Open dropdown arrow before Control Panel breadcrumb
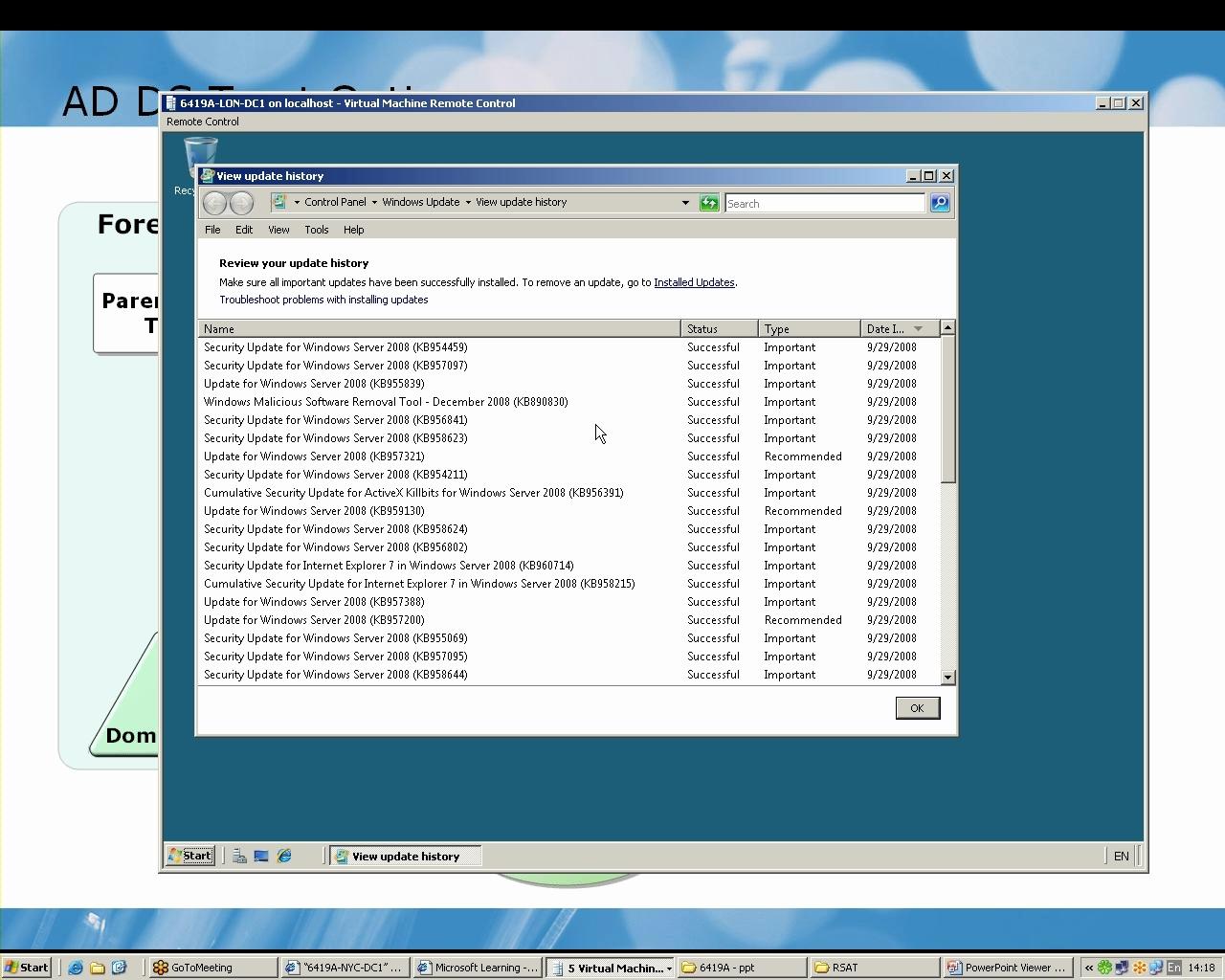 297,202
